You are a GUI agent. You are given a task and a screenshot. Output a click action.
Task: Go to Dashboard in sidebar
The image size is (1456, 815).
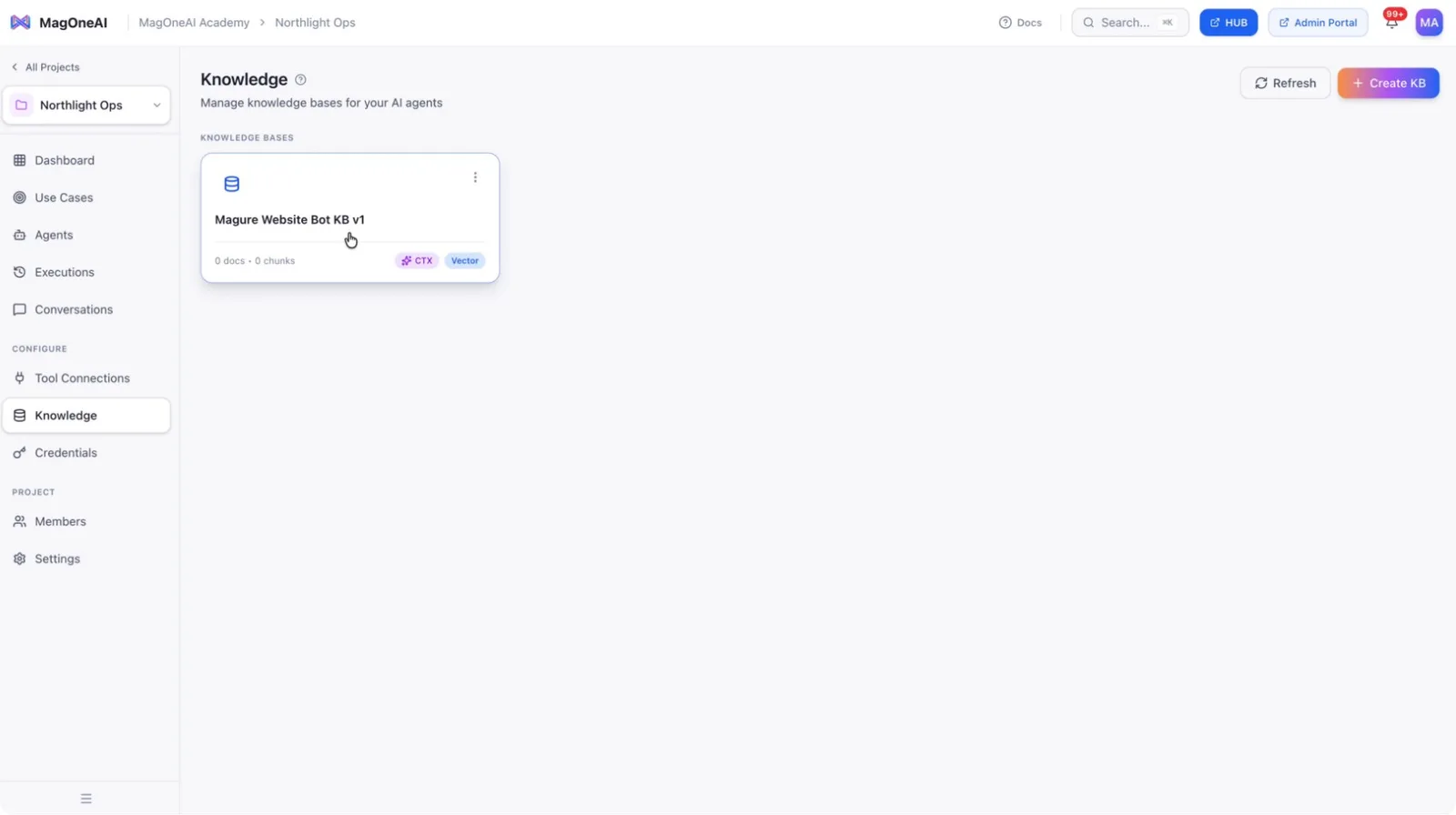(x=86, y=160)
